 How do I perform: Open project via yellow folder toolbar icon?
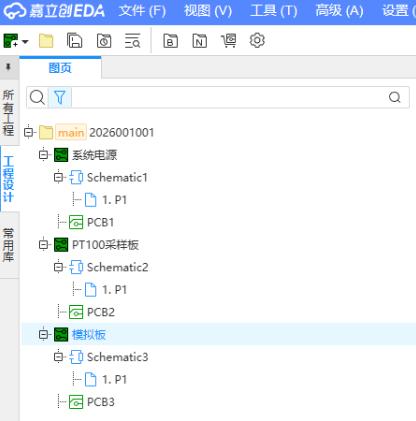click(46, 41)
